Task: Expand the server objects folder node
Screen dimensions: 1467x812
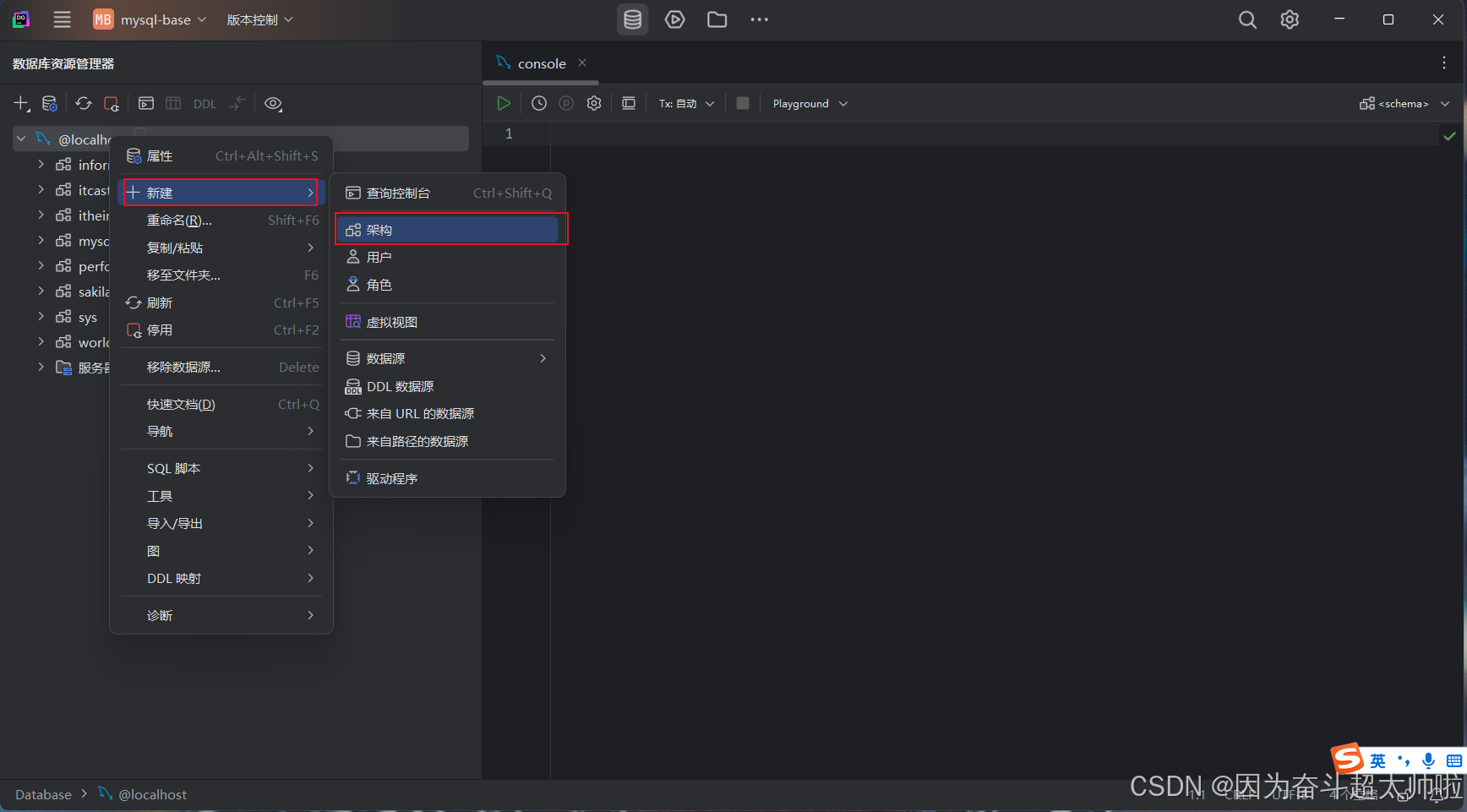Action: (41, 368)
